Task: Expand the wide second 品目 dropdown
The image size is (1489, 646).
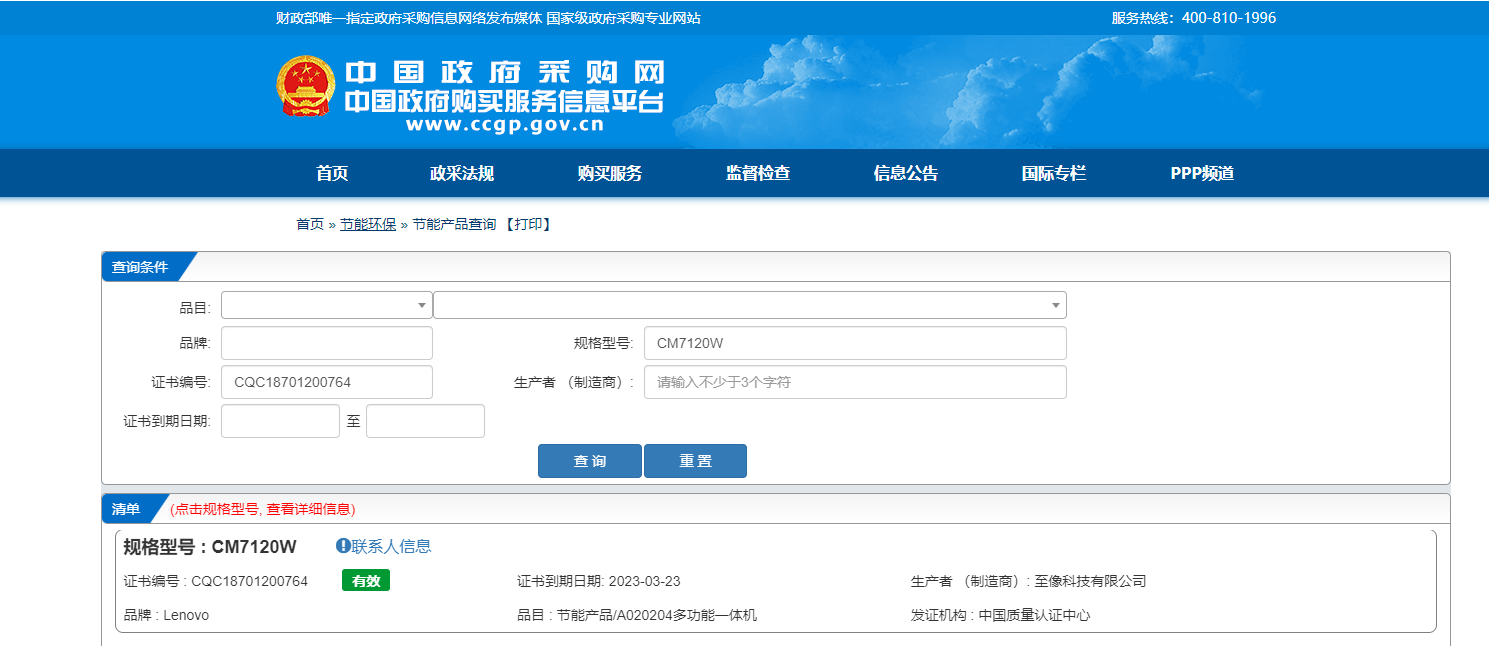Action: [x=750, y=305]
